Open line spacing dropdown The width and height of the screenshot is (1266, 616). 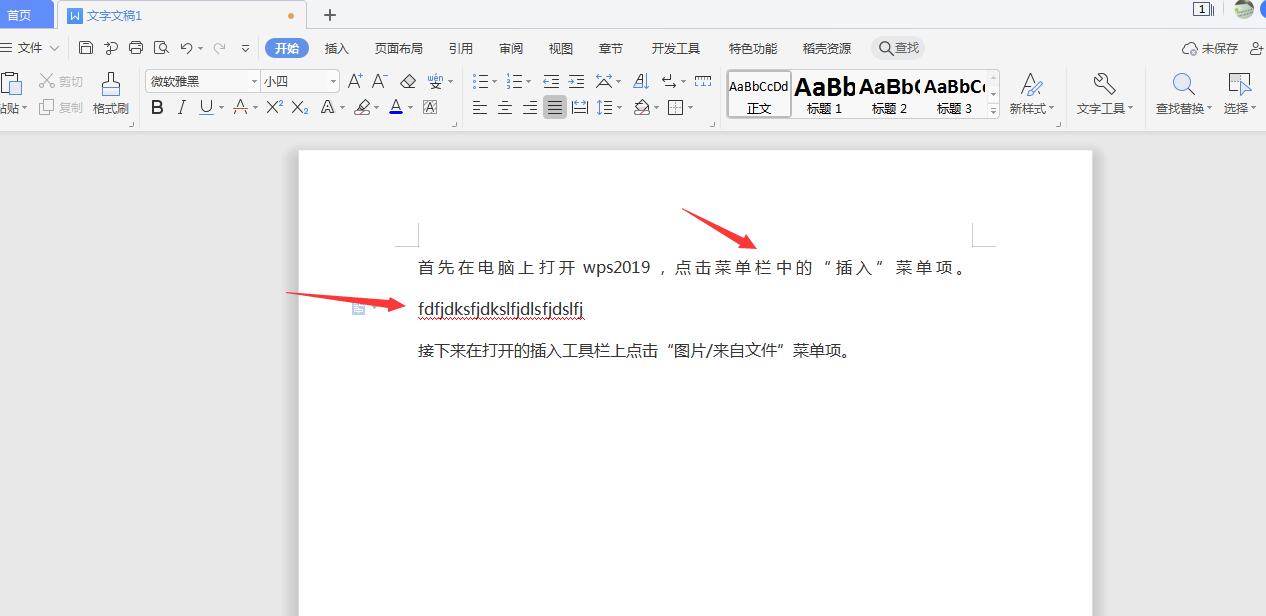click(x=619, y=108)
